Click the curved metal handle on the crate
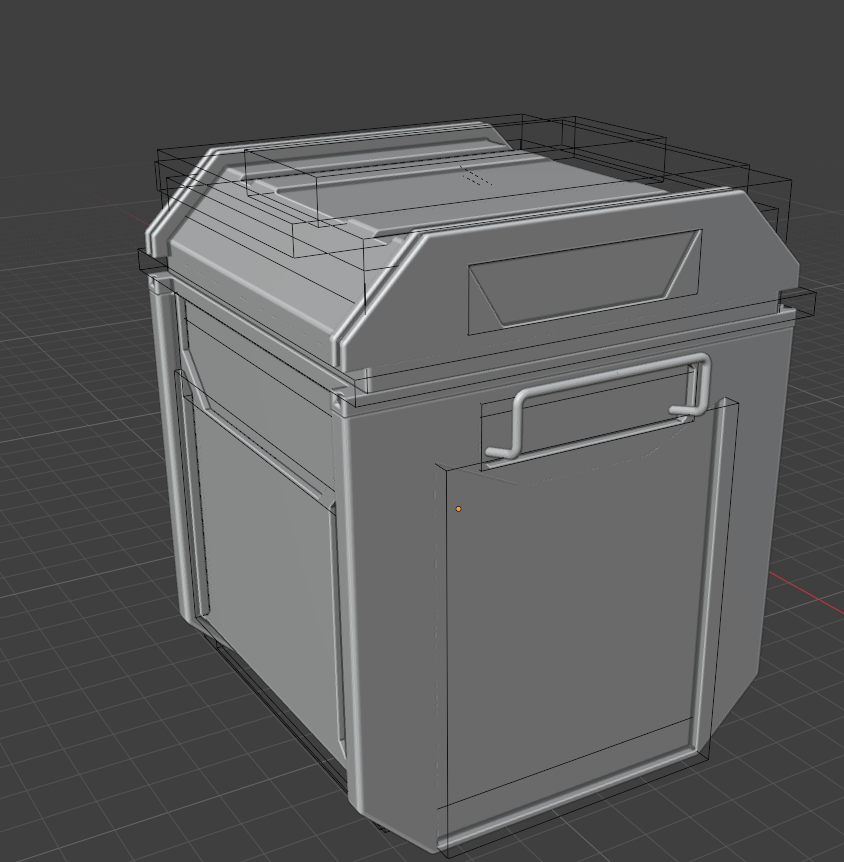The width and height of the screenshot is (844, 862). click(x=598, y=405)
